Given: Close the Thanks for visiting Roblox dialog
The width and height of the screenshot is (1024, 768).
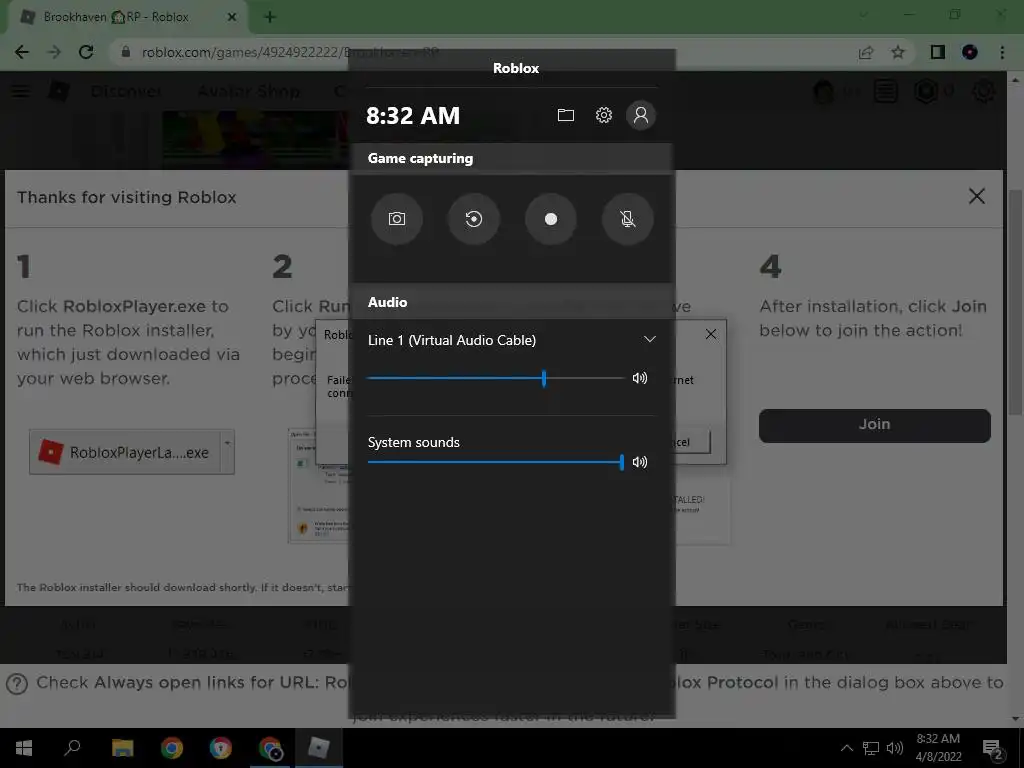Looking at the screenshot, I should click(x=976, y=196).
